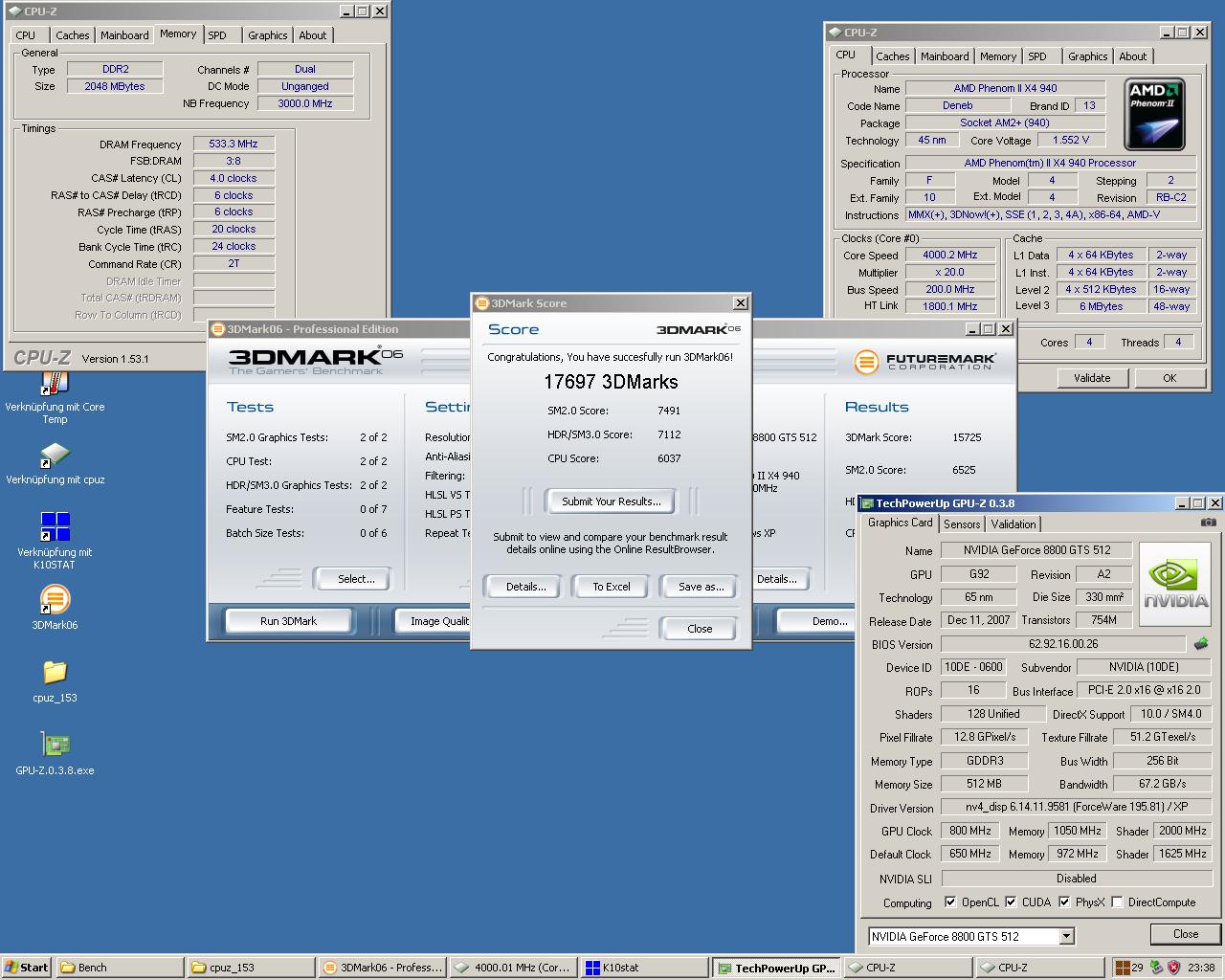Screen dimensions: 1225x980
Task: Switch to K10stat taskbar button
Action: tap(643, 968)
